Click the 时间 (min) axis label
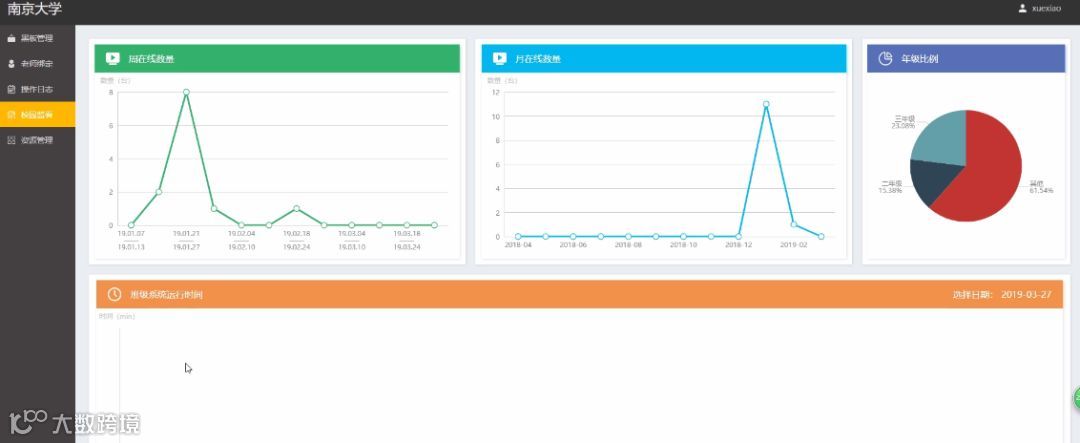Screen dimensions: 1080x443 117,316
